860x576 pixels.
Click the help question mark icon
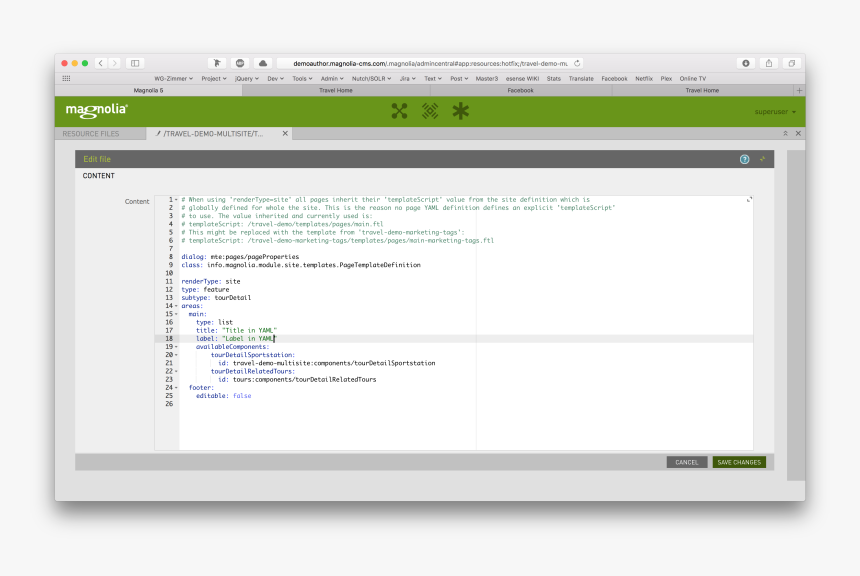[744, 159]
